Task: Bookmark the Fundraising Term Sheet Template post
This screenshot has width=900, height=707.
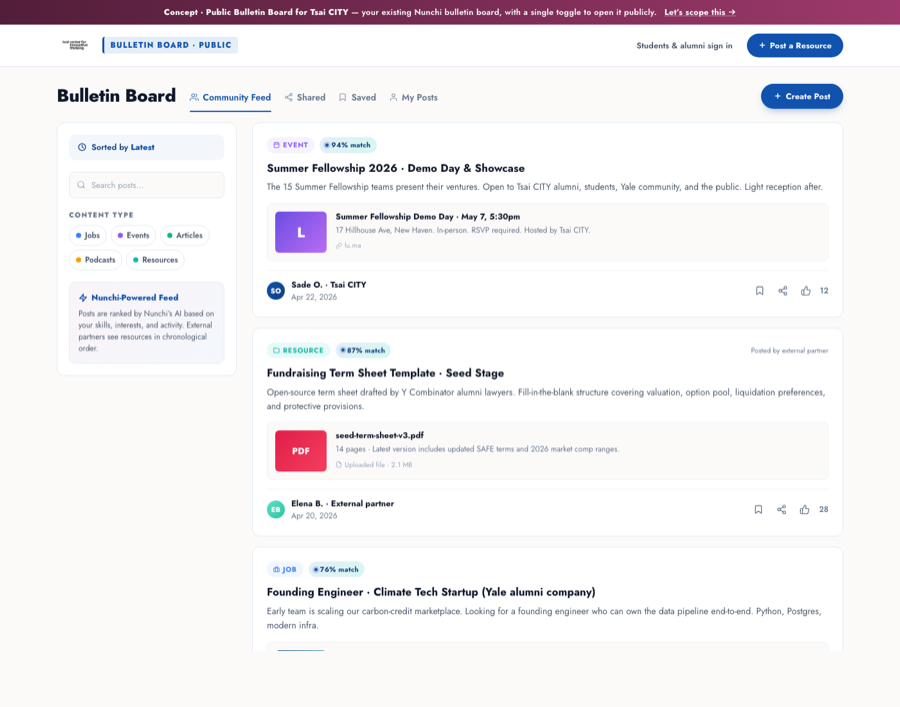Action: click(x=758, y=510)
